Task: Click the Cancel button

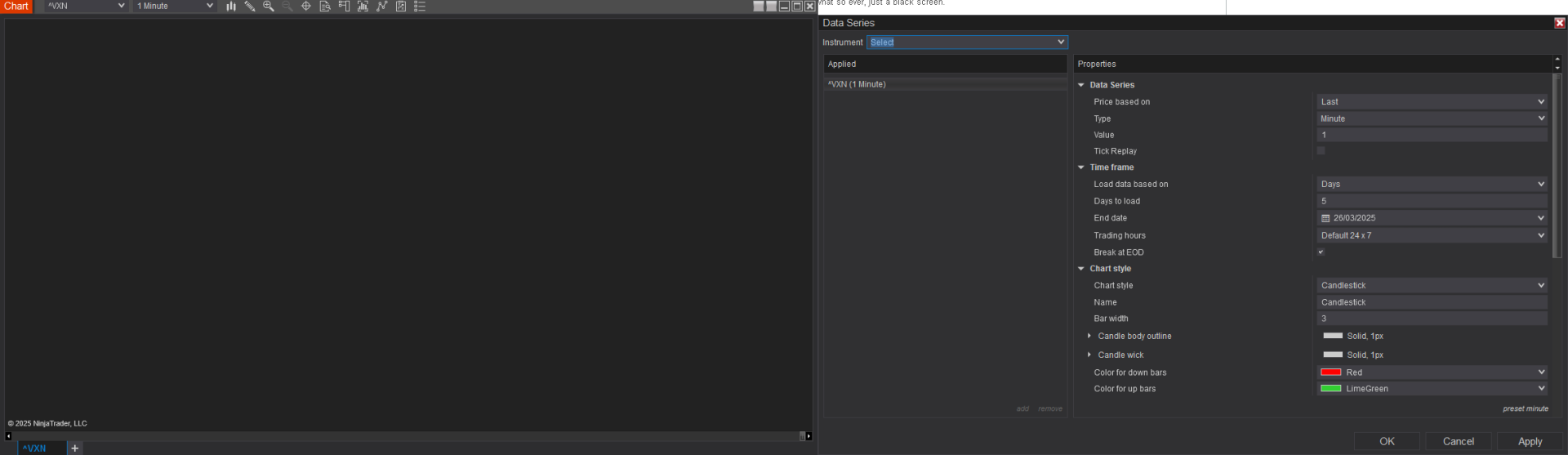Action: click(x=1459, y=441)
